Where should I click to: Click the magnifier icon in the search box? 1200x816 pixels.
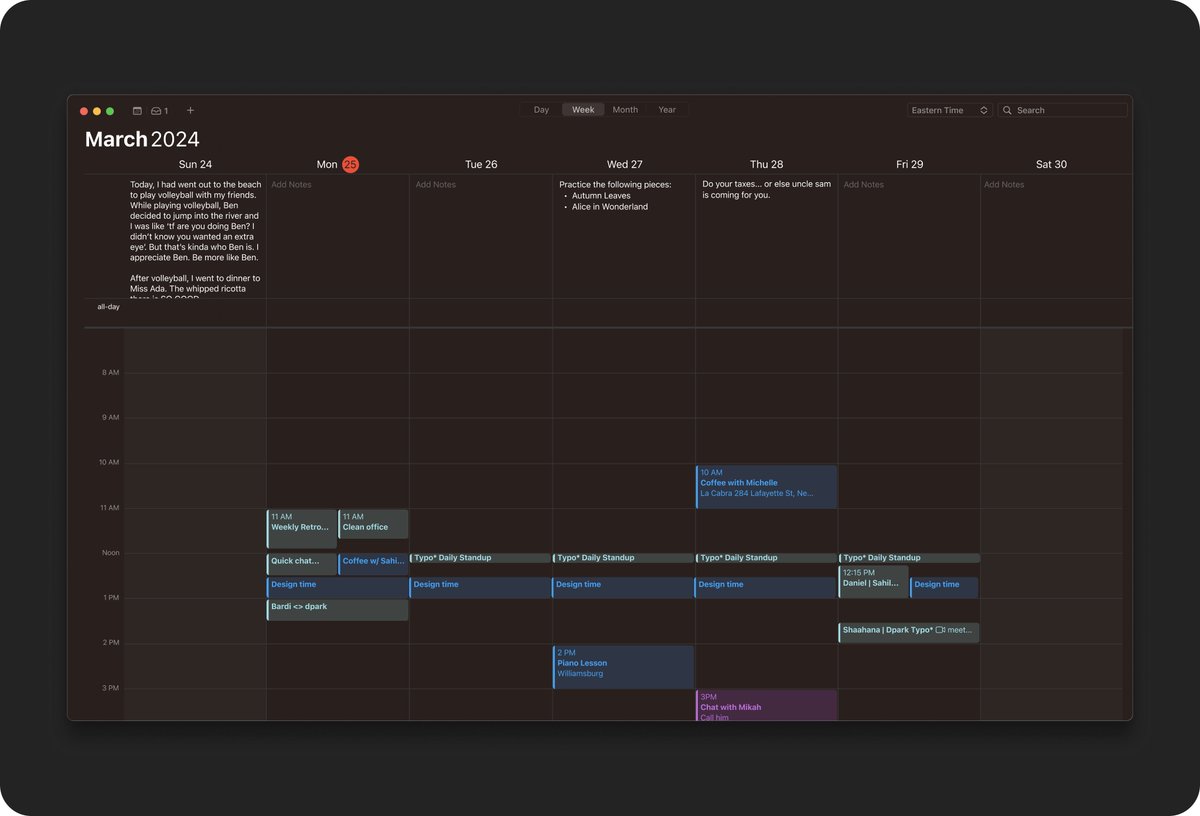[1008, 111]
